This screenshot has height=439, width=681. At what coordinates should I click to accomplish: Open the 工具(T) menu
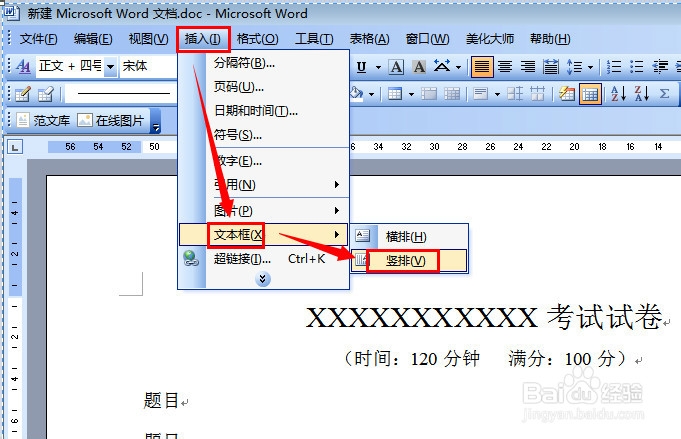coord(314,39)
